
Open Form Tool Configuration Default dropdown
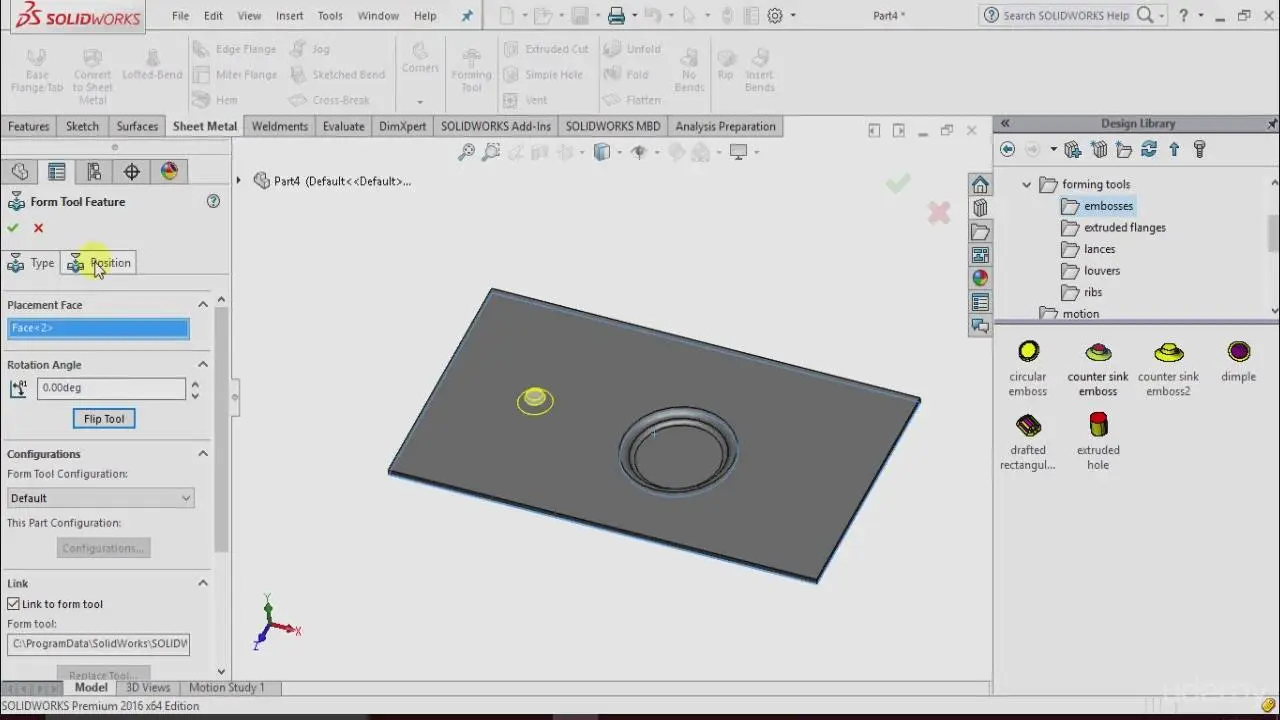pos(100,498)
